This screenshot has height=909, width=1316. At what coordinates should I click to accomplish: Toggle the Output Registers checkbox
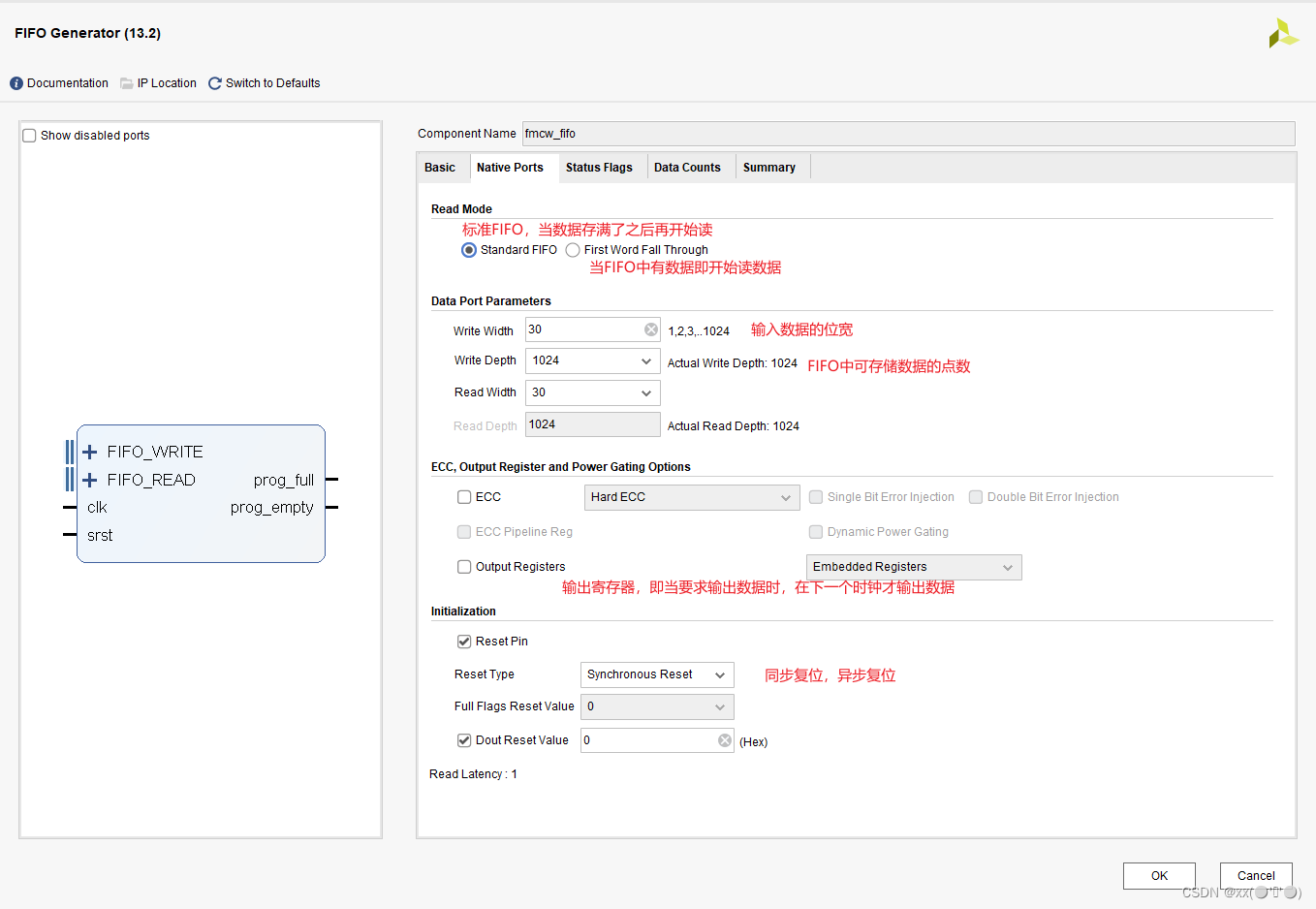click(464, 567)
